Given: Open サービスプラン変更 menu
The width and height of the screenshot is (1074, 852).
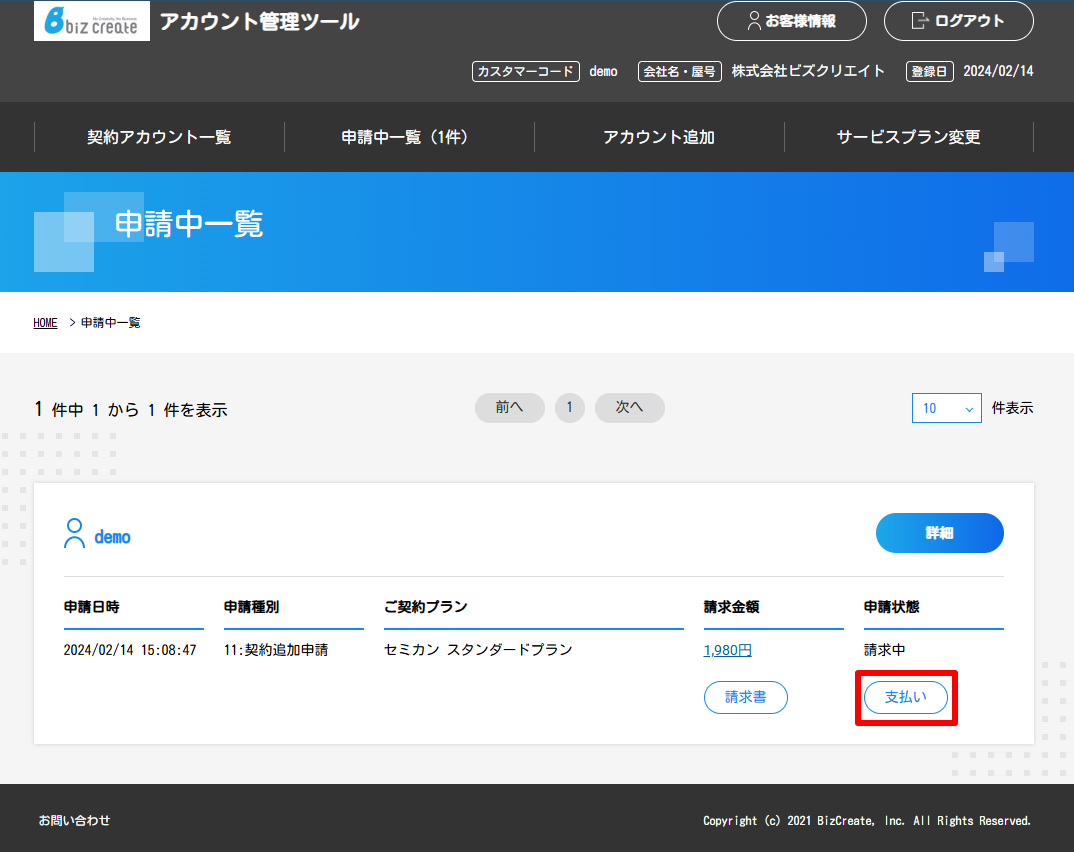Looking at the screenshot, I should click(908, 137).
